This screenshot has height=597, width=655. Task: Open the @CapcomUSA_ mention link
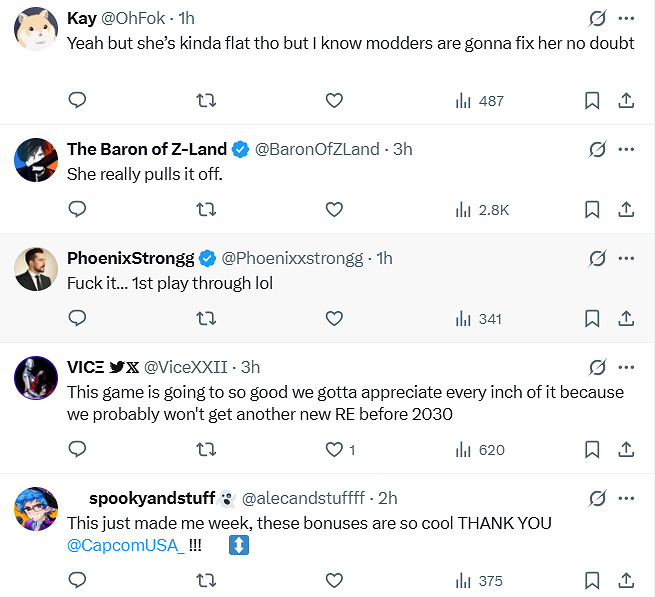(x=125, y=546)
